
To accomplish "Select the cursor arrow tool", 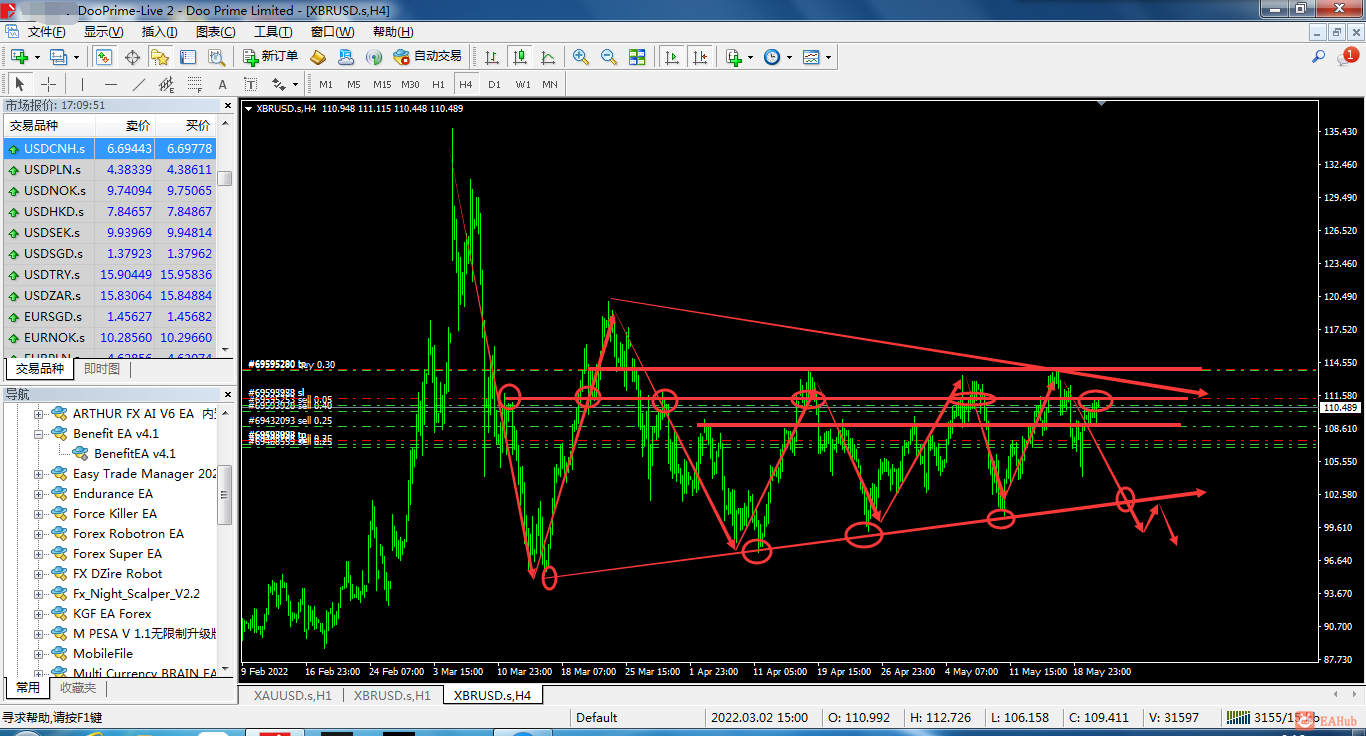I will [x=20, y=84].
